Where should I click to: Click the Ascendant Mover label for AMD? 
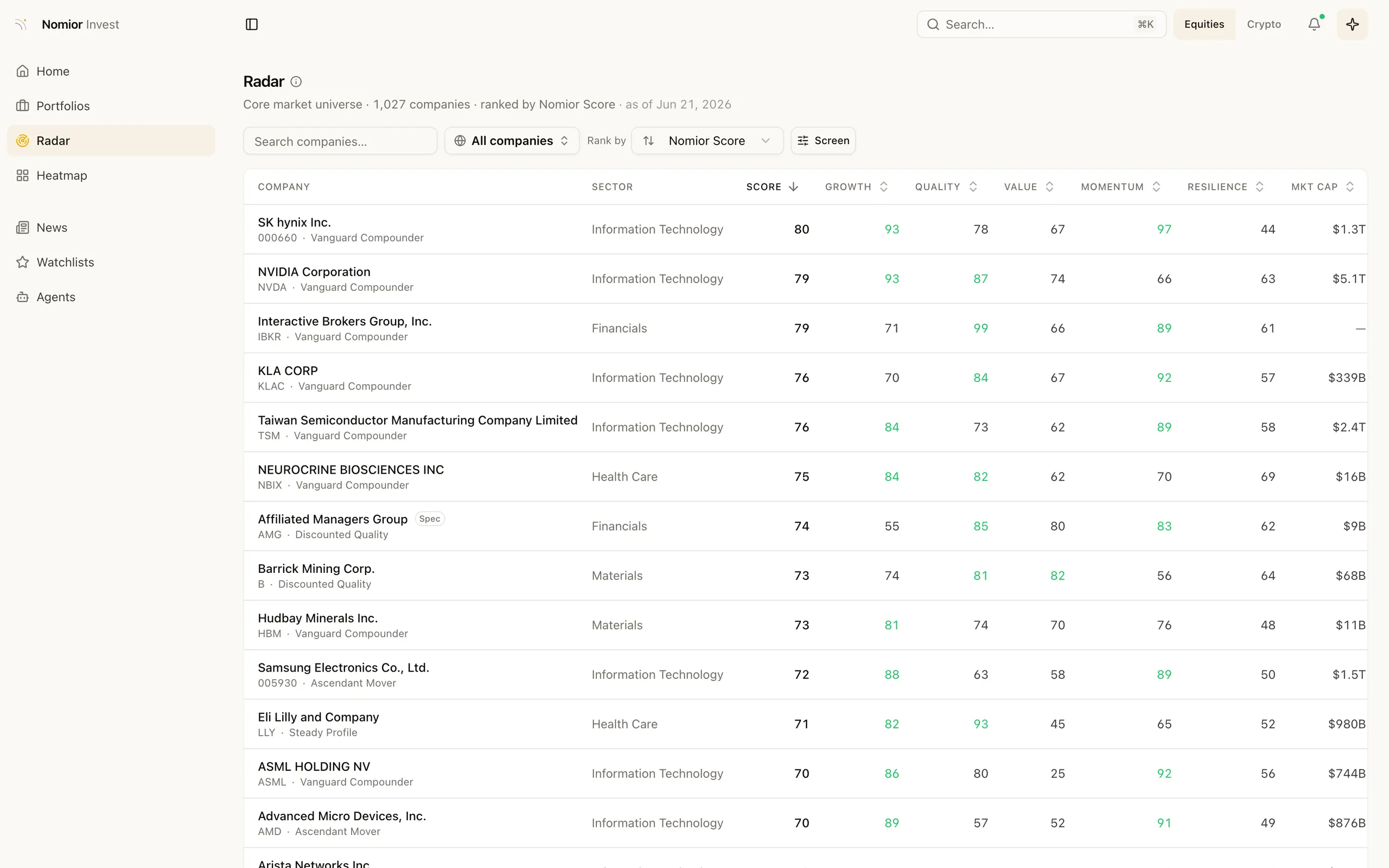pos(337,831)
